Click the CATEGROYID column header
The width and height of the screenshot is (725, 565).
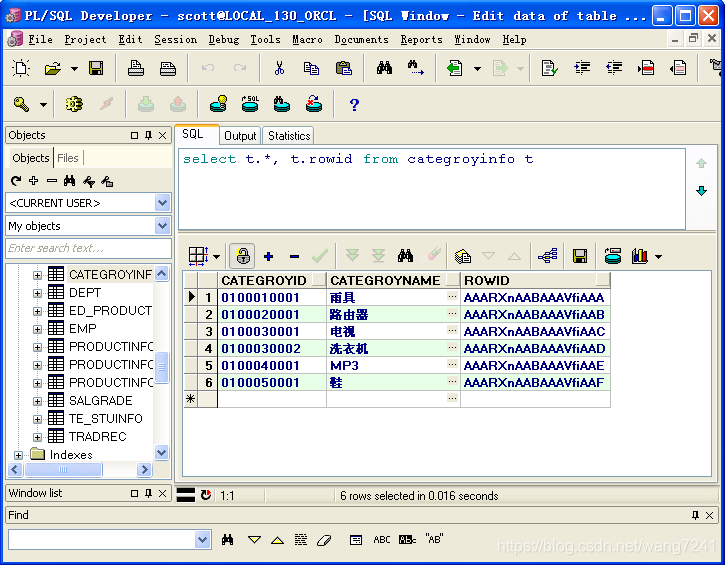272,280
